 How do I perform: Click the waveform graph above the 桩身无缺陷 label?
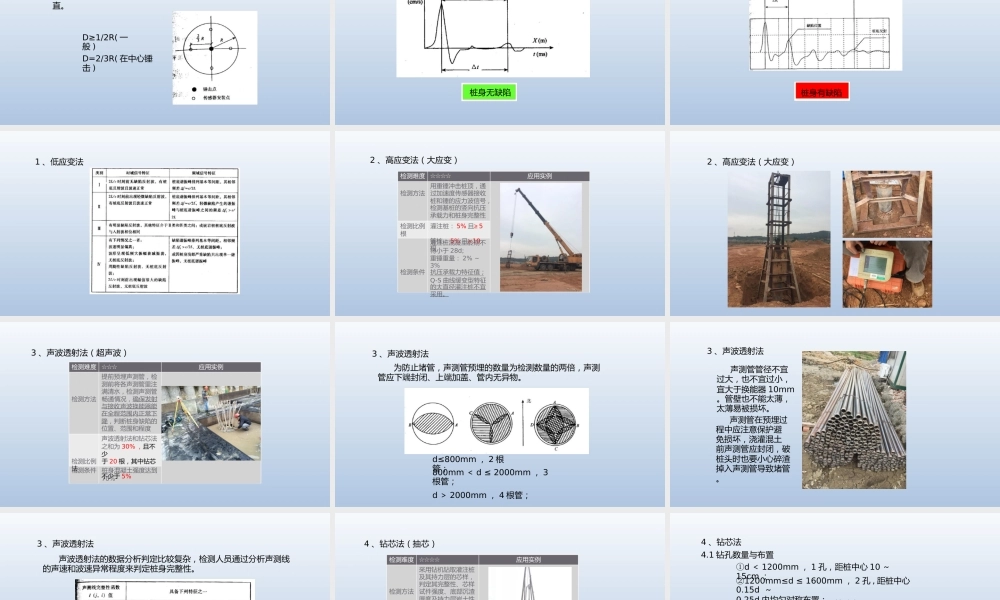[x=493, y=38]
